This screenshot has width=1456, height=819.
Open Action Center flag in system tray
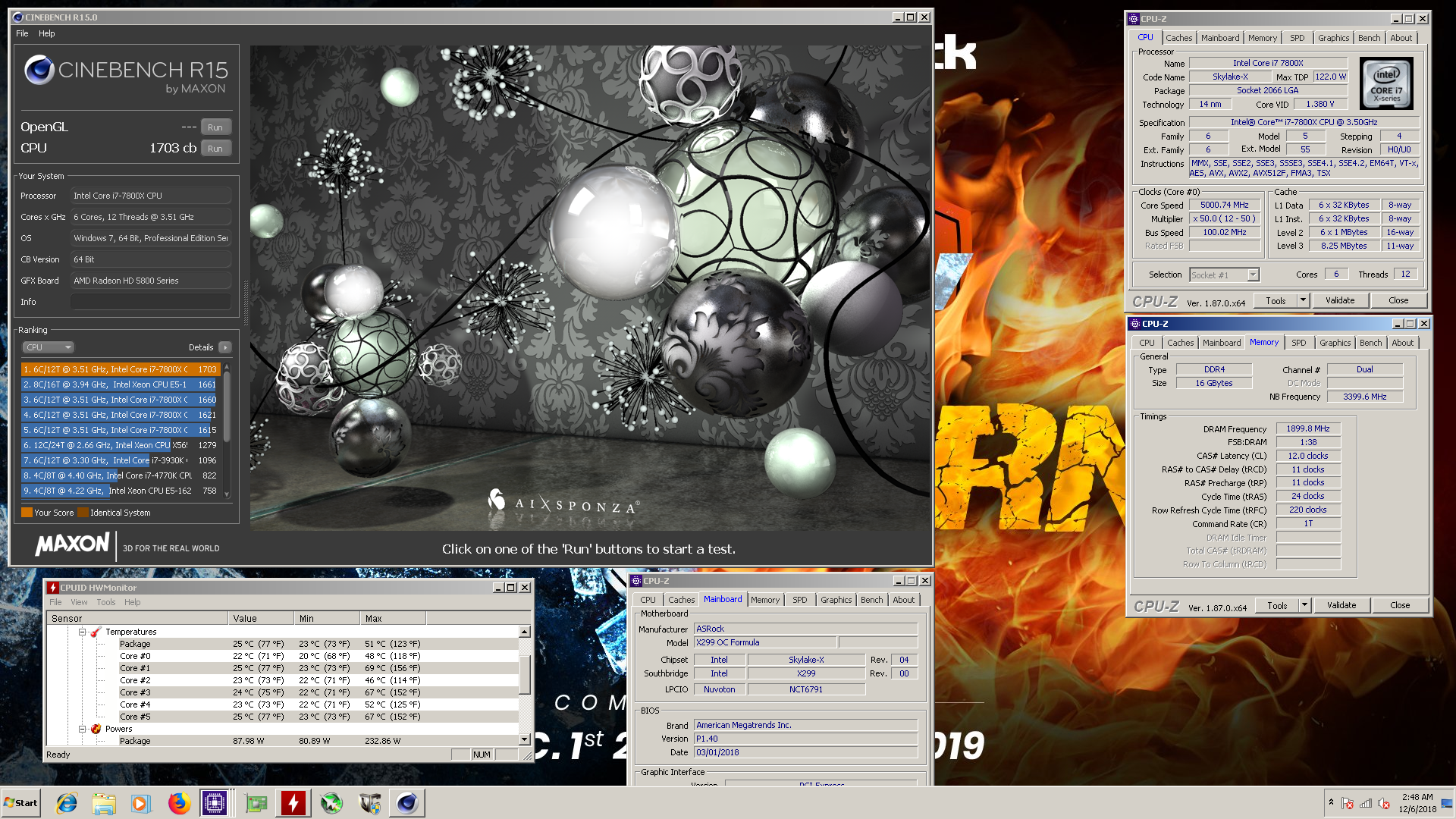(1348, 804)
